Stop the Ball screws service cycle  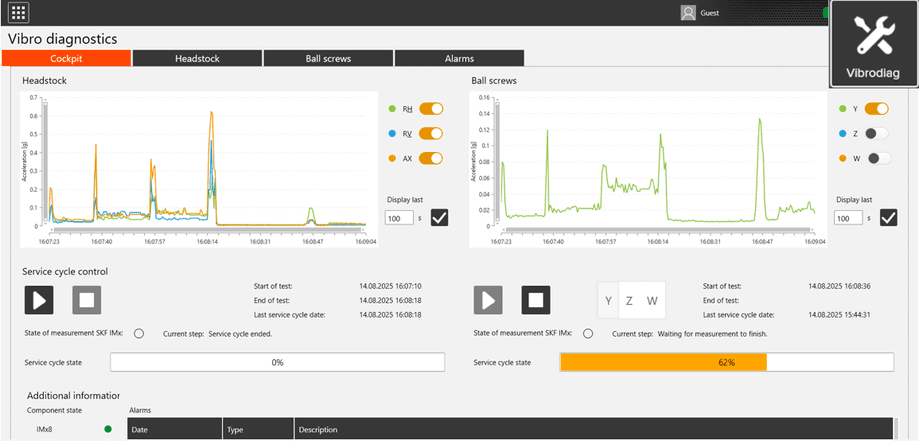pyautogui.click(x=536, y=300)
